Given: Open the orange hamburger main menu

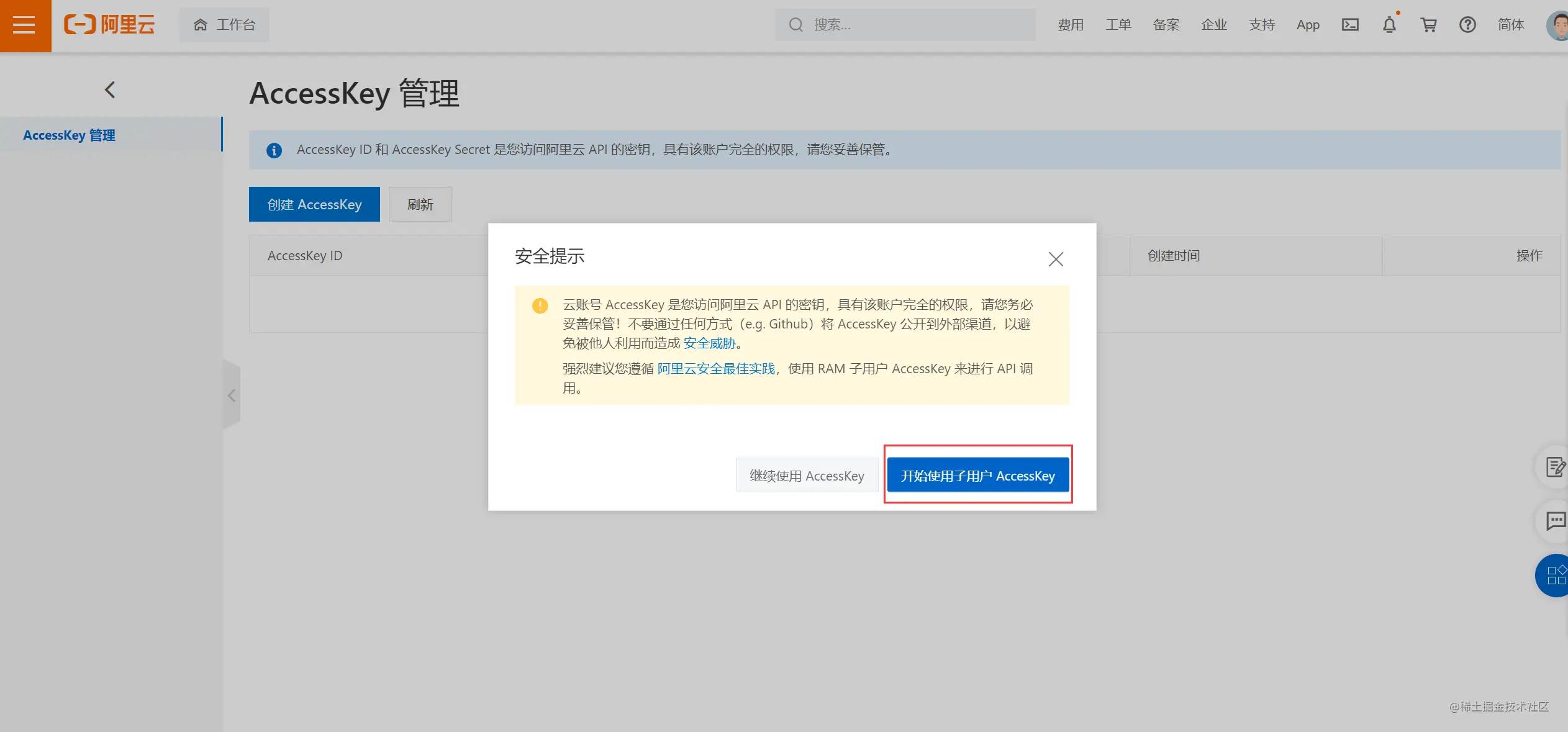Looking at the screenshot, I should [25, 25].
